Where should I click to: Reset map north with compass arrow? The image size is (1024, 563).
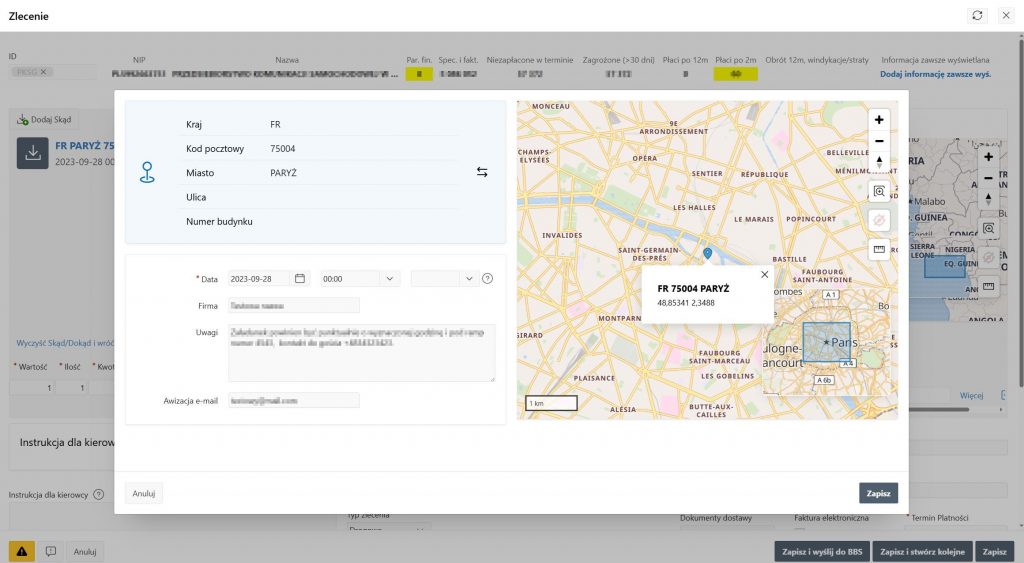point(879,161)
